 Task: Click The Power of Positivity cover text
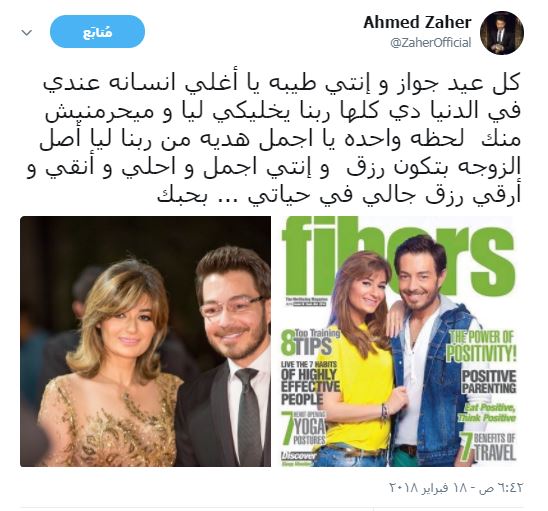[x=482, y=346]
